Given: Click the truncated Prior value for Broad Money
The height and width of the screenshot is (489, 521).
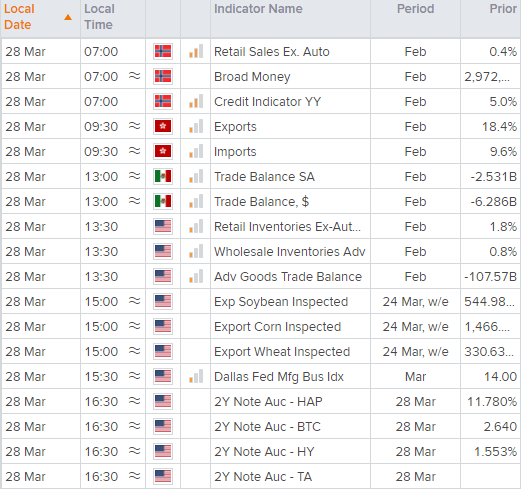Looking at the screenshot, I should 487,77.
